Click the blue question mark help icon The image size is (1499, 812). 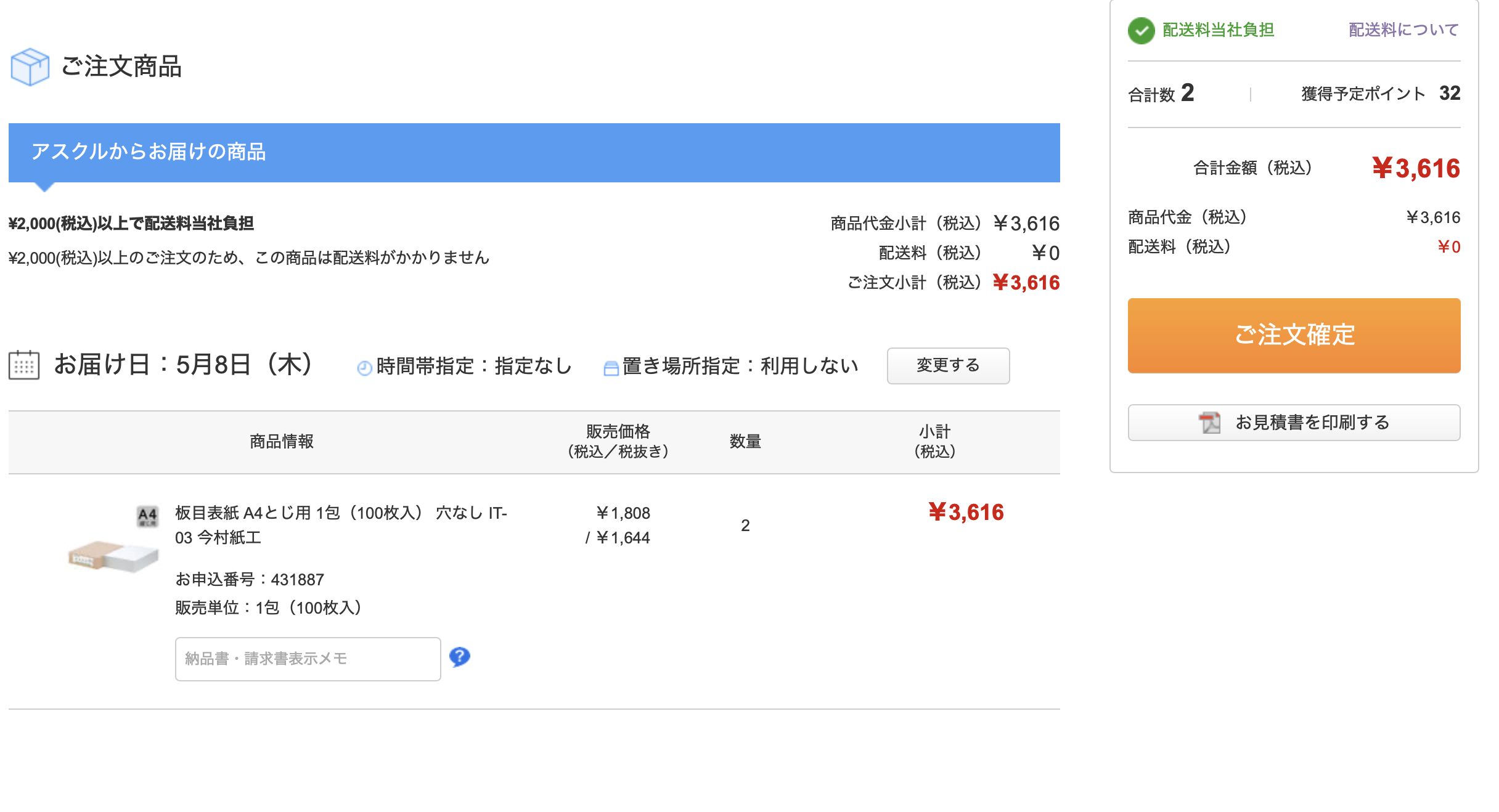(x=460, y=657)
